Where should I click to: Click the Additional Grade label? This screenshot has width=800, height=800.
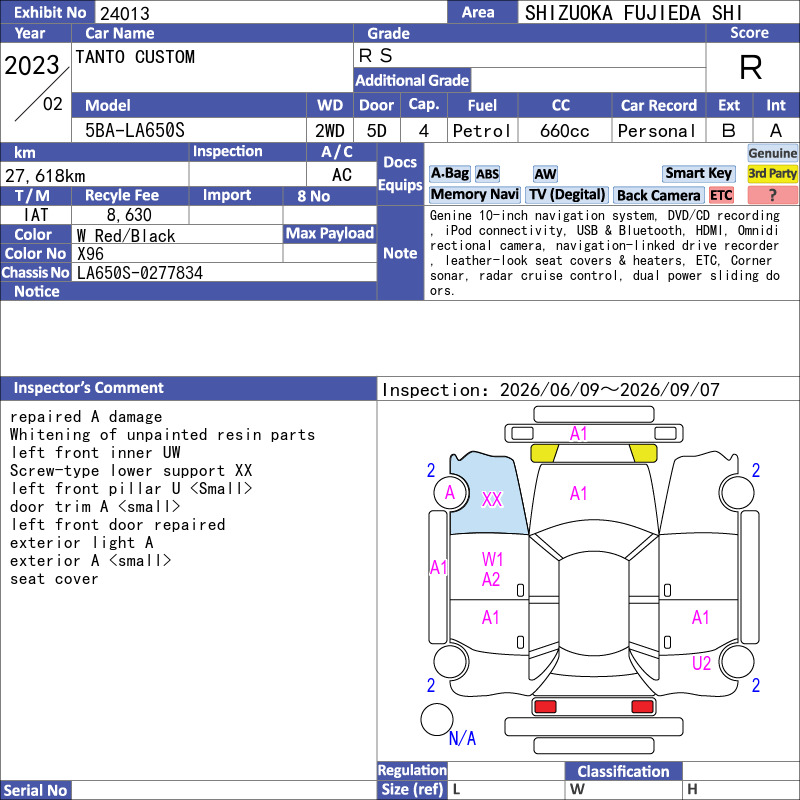412,80
